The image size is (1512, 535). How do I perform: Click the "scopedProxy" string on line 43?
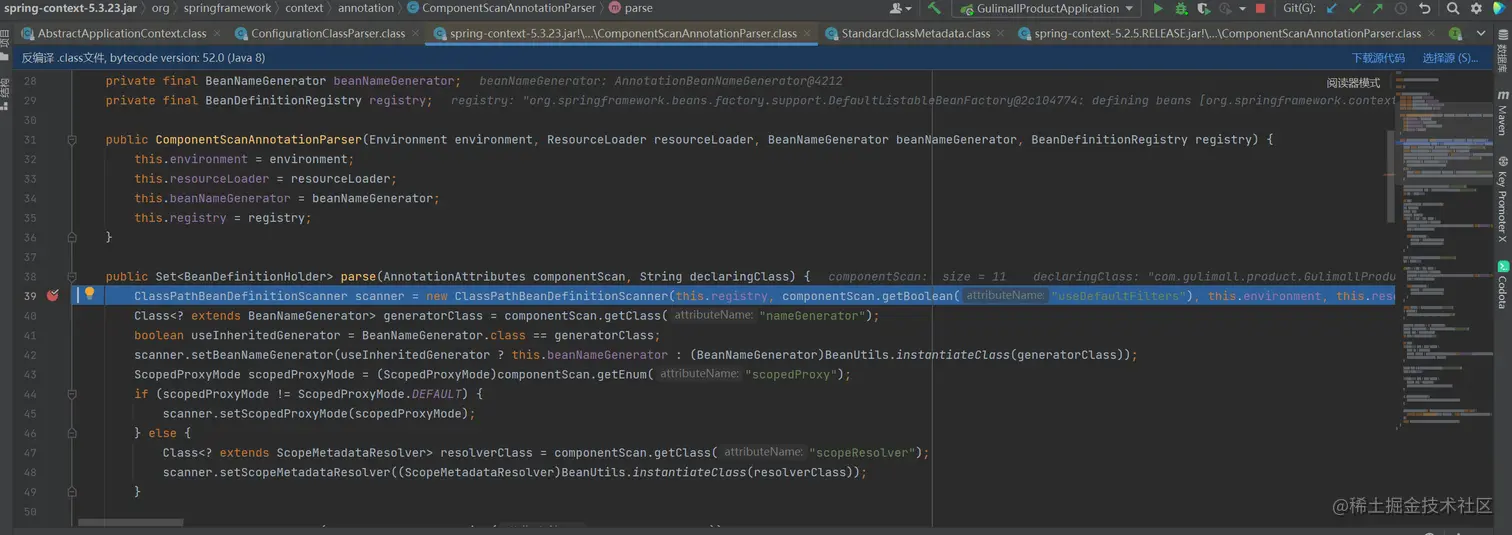click(791, 374)
